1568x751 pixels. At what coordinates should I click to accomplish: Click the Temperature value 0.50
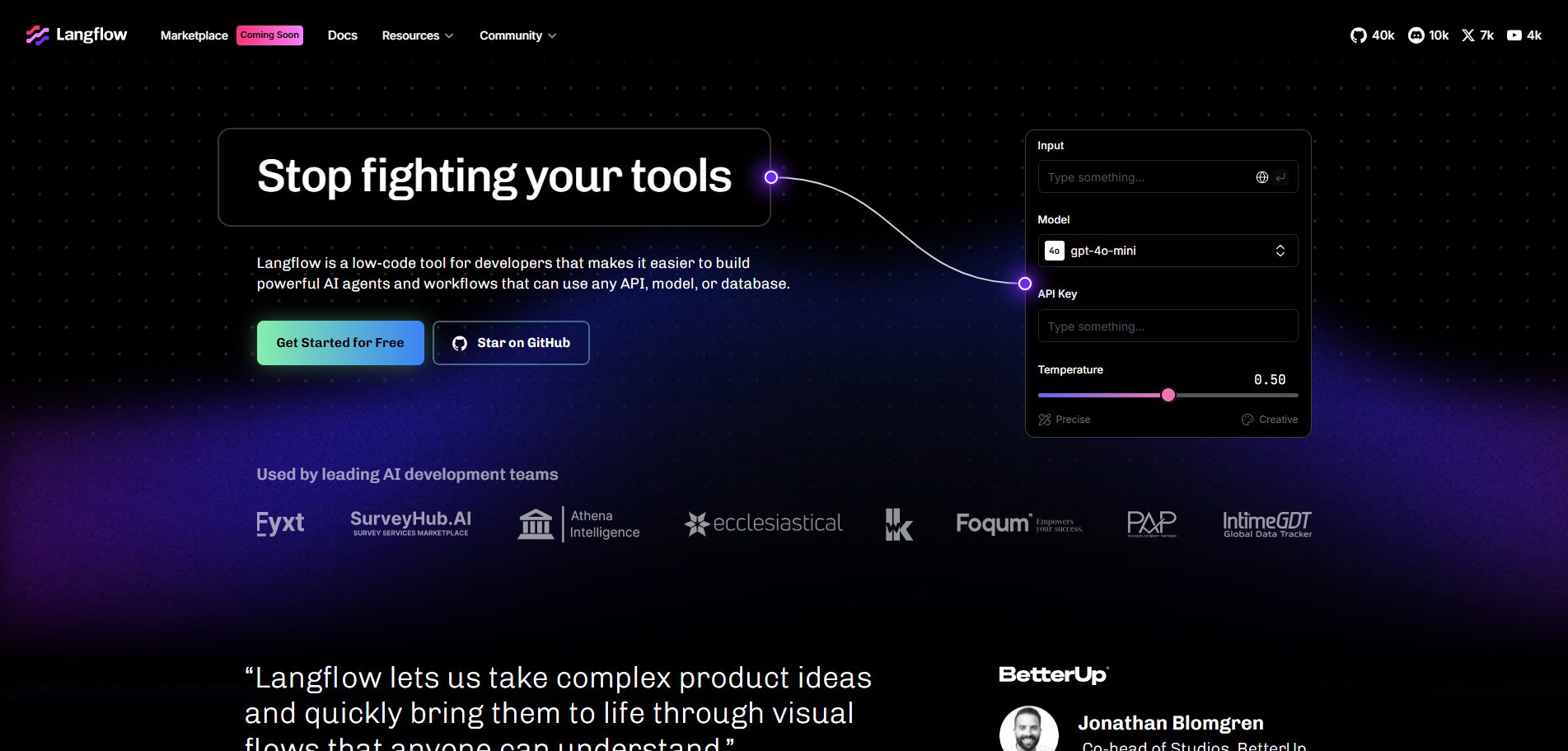coord(1270,380)
